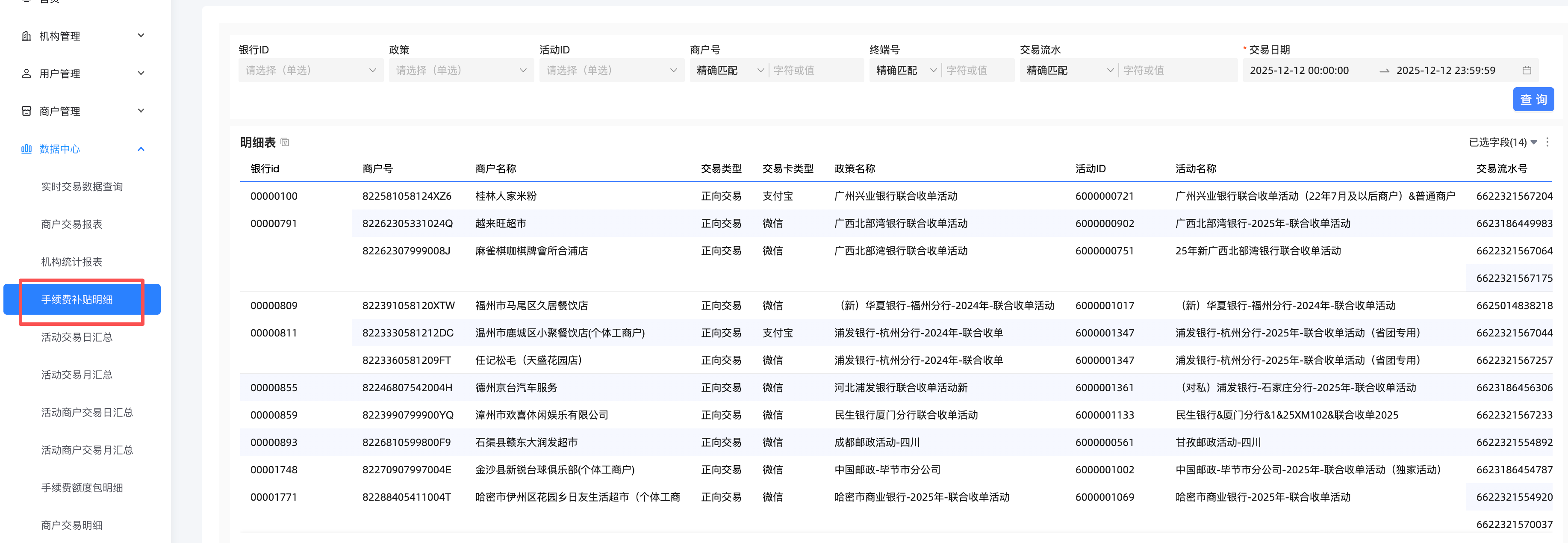Open the calendar icon in 交易日期
This screenshot has height=543, width=1568.
pyautogui.click(x=1527, y=71)
